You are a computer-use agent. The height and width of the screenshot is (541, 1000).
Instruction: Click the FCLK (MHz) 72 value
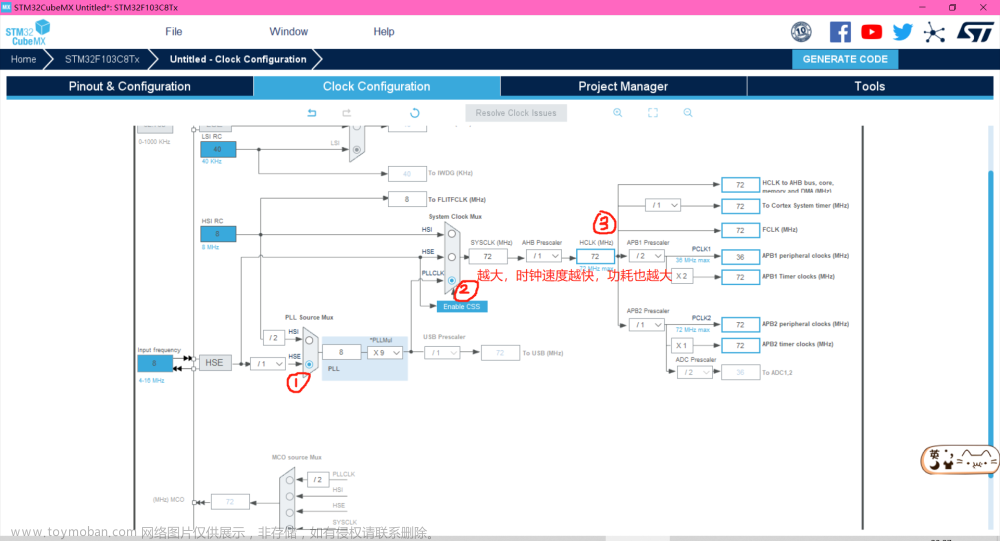point(740,230)
